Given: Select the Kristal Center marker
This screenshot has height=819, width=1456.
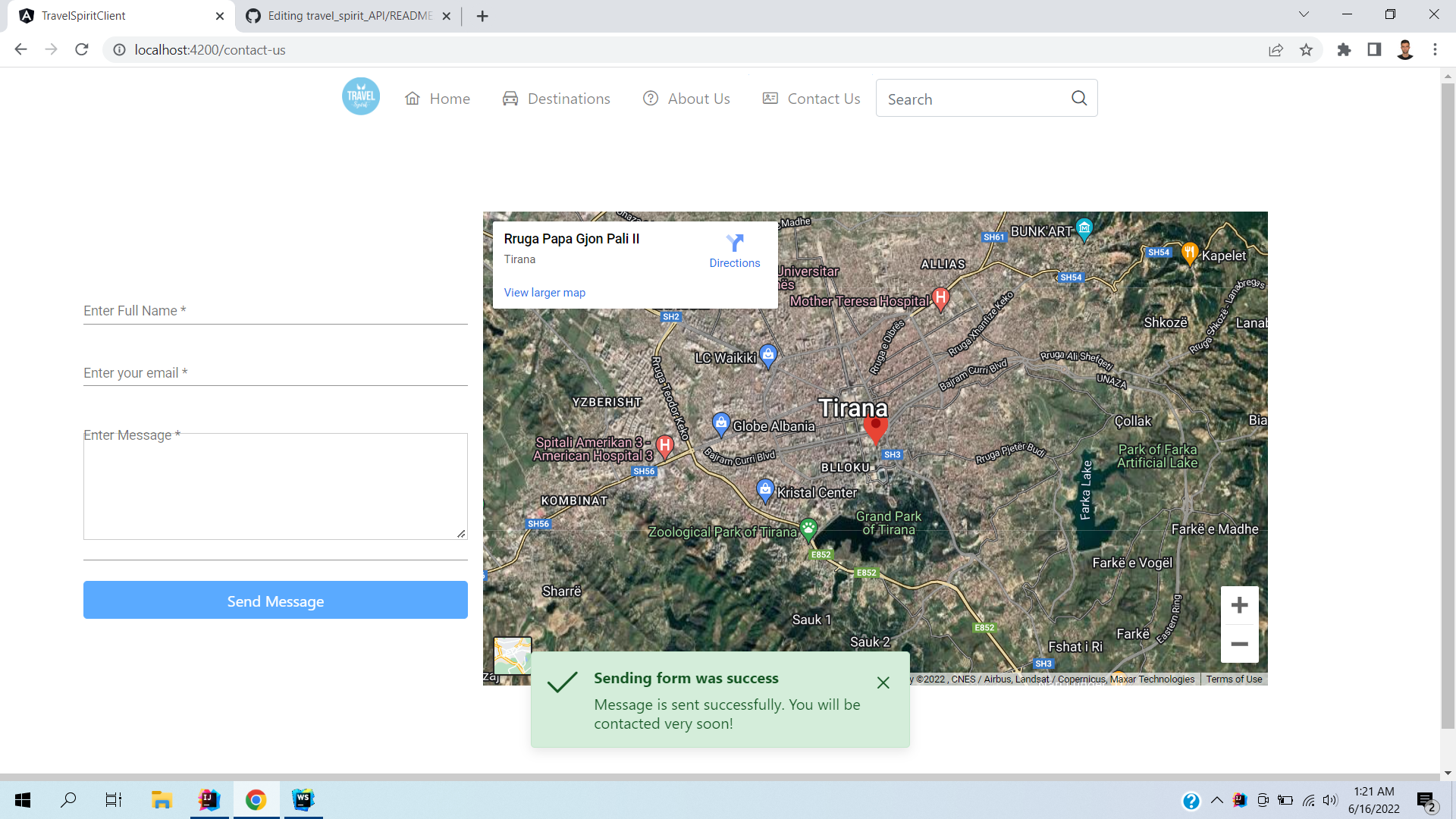Looking at the screenshot, I should [766, 489].
